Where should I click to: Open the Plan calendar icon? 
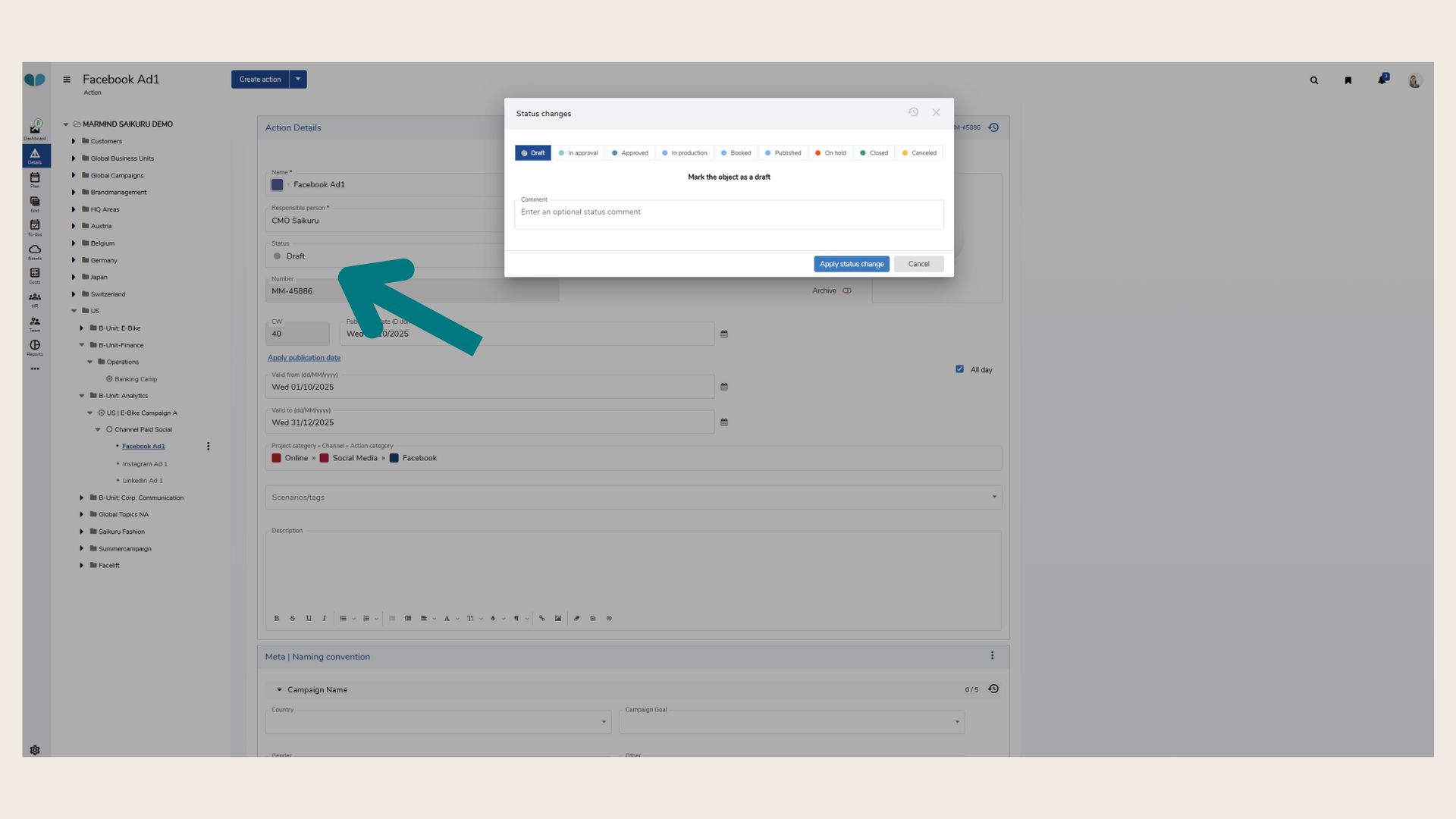pyautogui.click(x=35, y=178)
